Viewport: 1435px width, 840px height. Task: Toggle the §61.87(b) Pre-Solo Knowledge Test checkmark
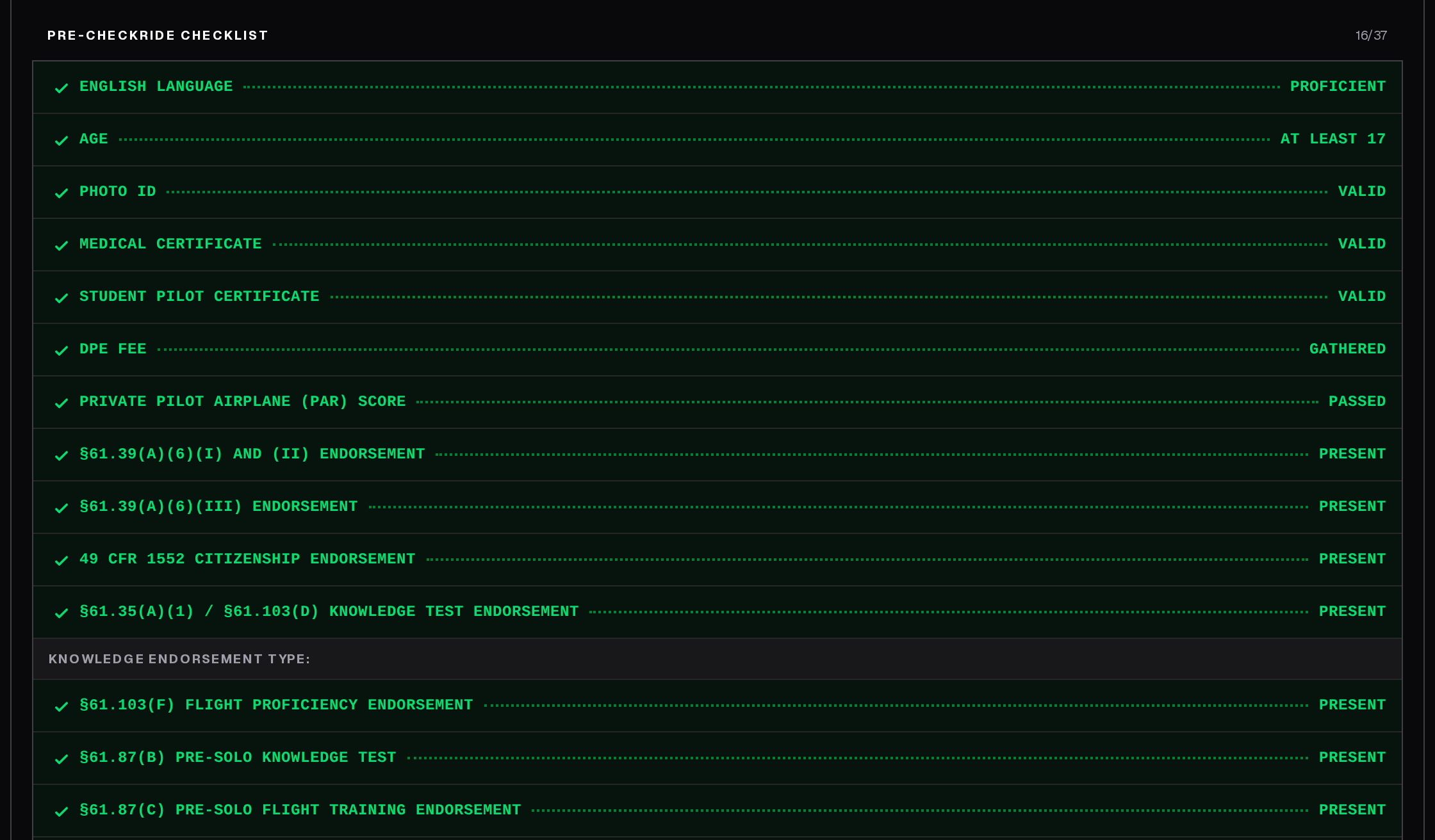61,759
